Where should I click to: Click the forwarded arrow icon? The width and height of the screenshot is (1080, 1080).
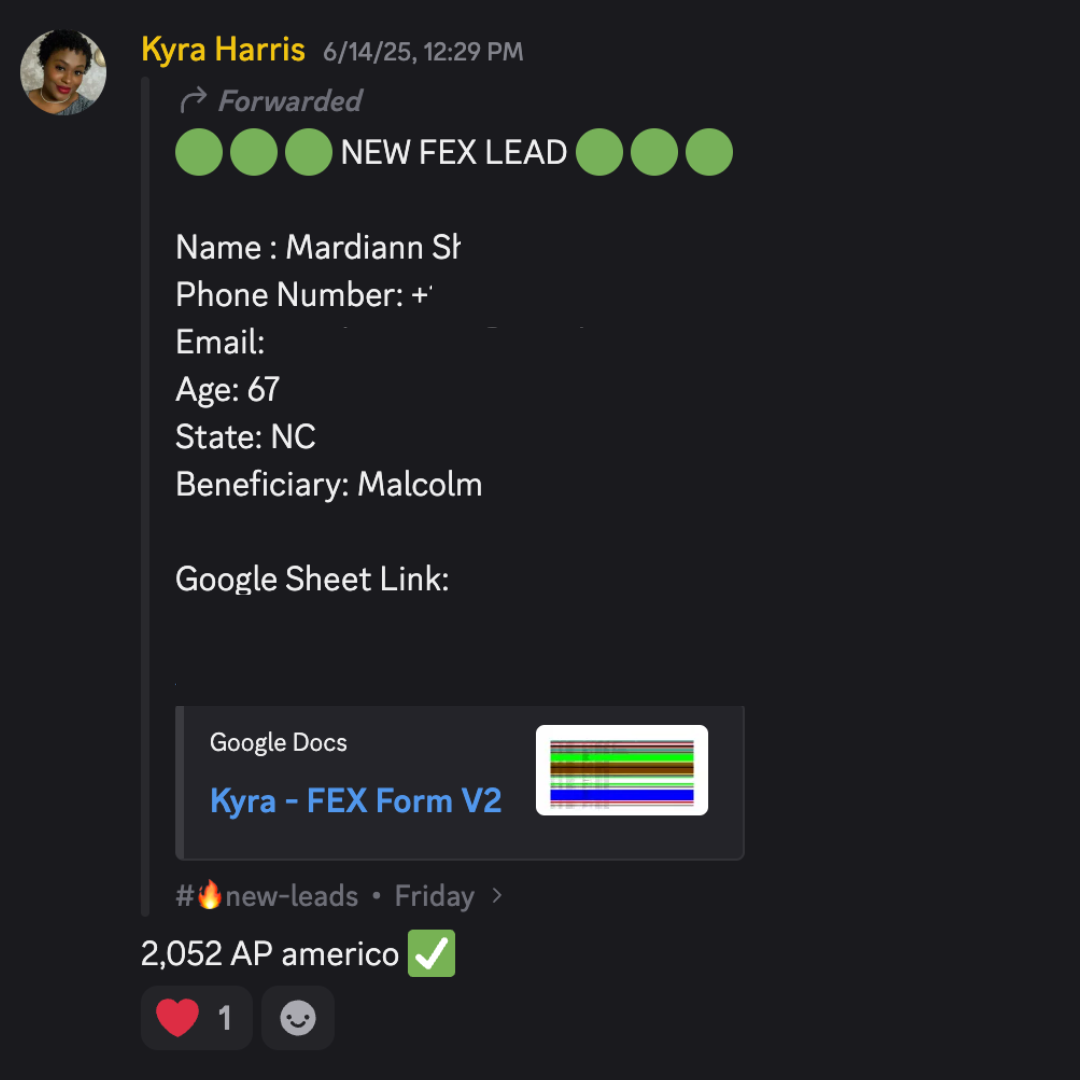coord(193,101)
